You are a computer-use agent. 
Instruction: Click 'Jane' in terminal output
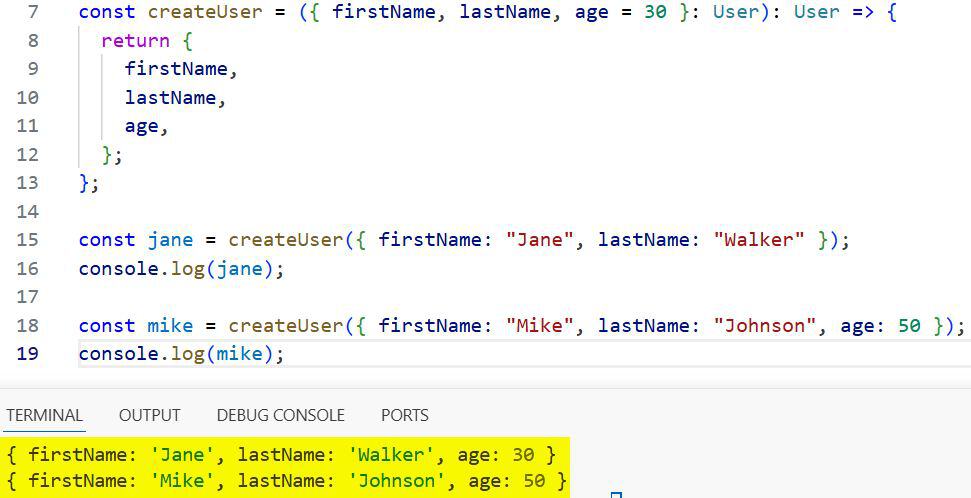point(183,455)
